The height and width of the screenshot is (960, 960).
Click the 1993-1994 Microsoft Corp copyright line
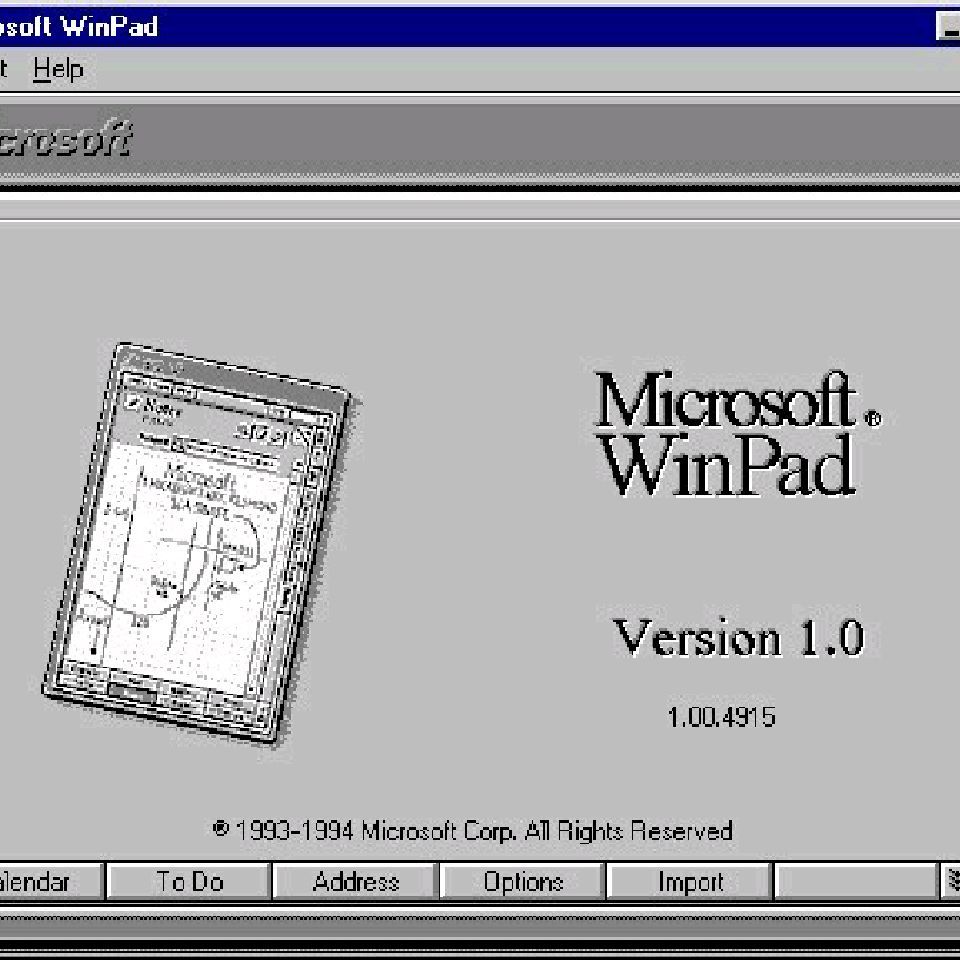(472, 831)
